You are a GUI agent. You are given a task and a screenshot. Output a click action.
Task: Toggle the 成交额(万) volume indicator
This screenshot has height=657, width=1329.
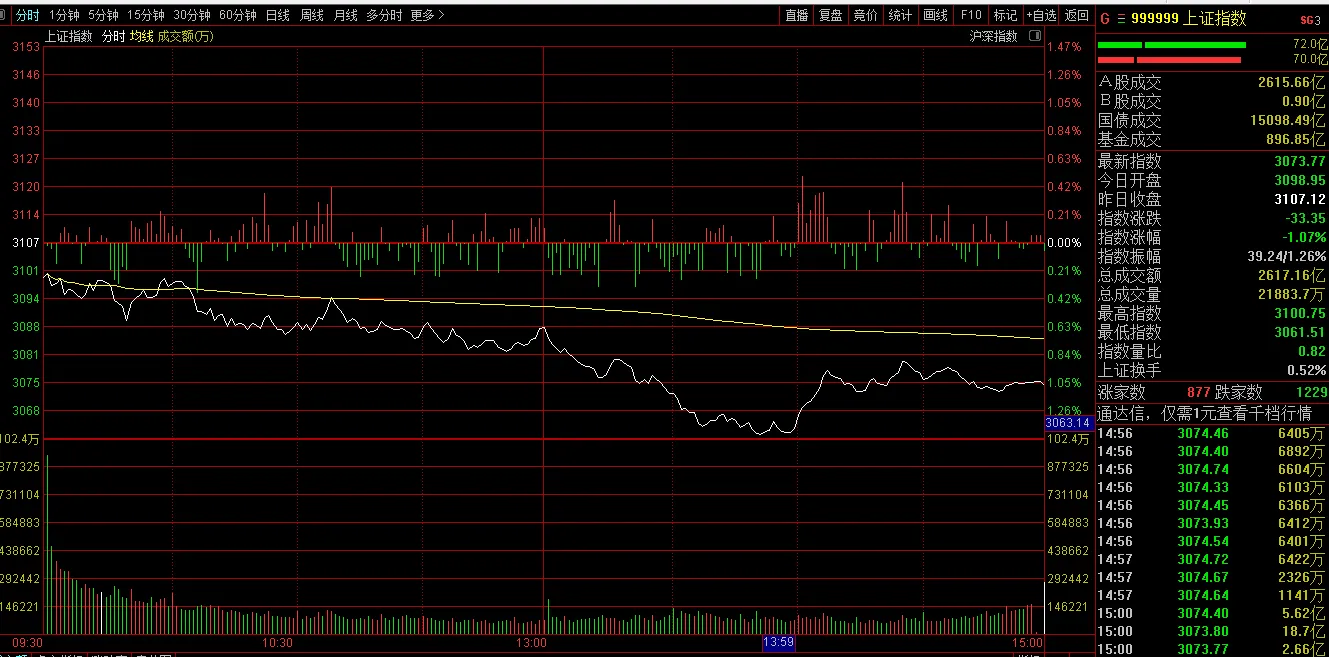186,36
